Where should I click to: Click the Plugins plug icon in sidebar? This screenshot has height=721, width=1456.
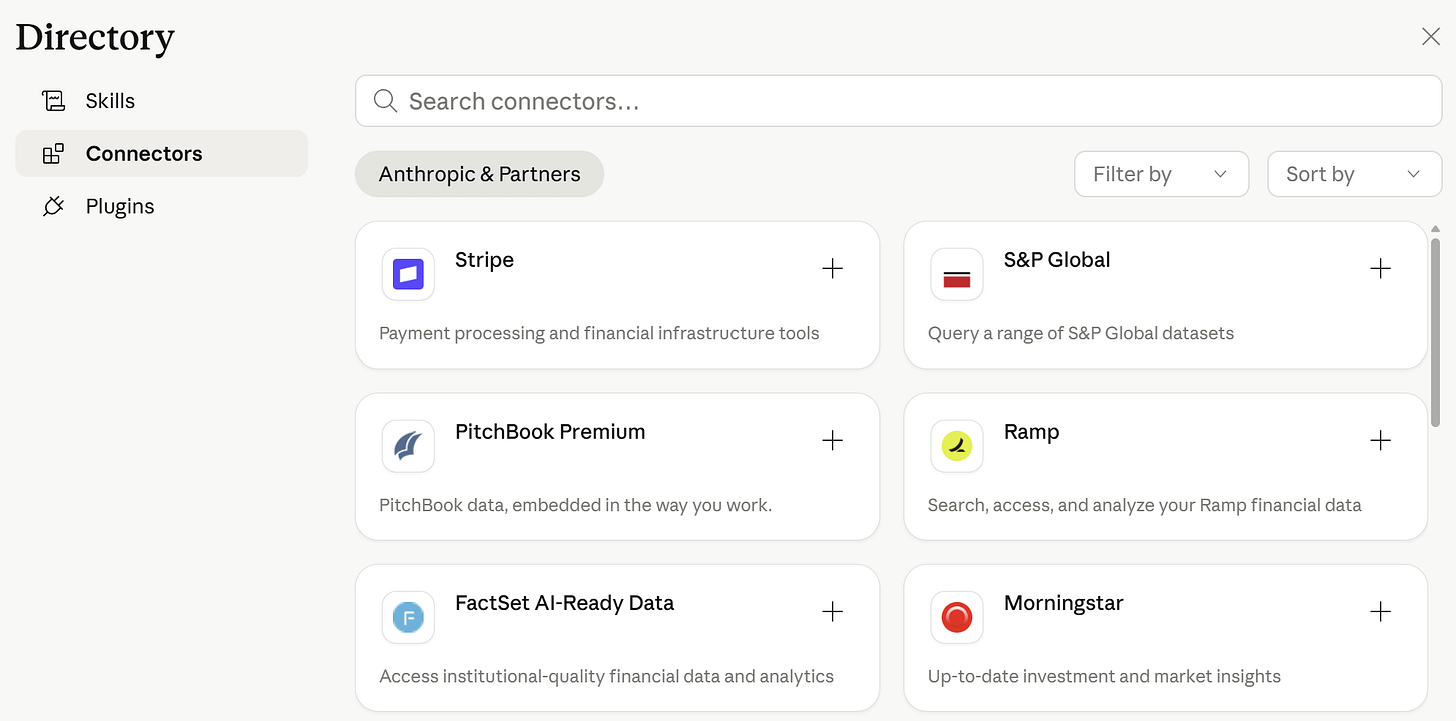tap(52, 207)
